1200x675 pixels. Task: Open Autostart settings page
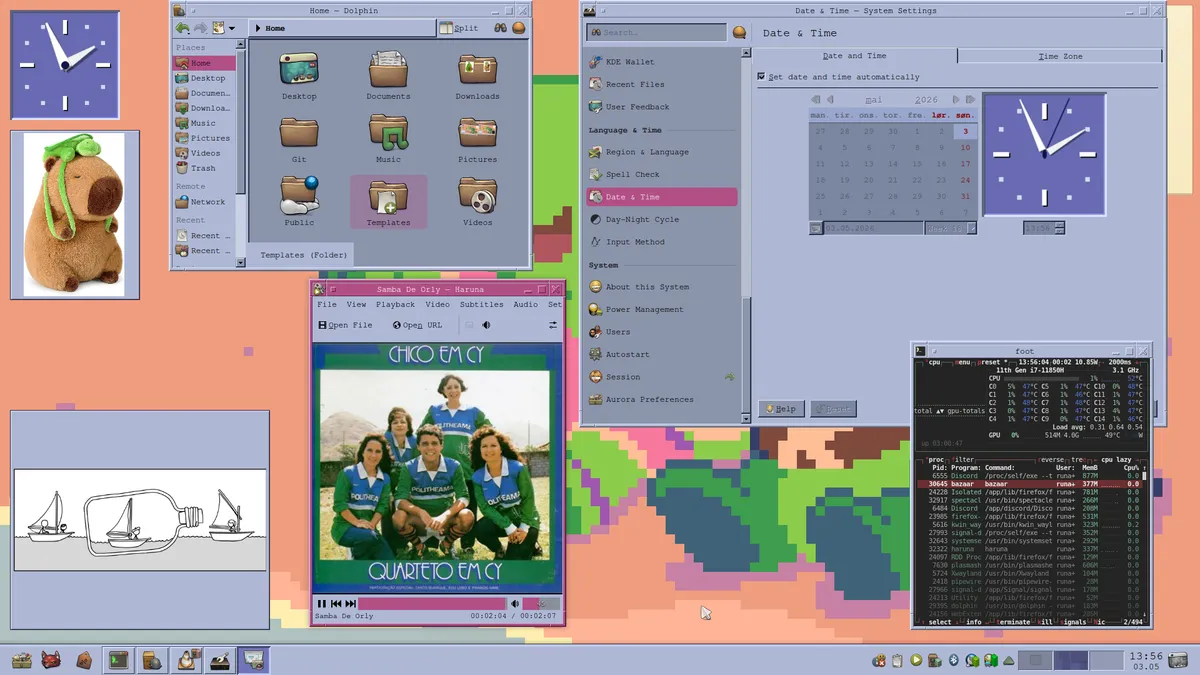pyautogui.click(x=662, y=355)
